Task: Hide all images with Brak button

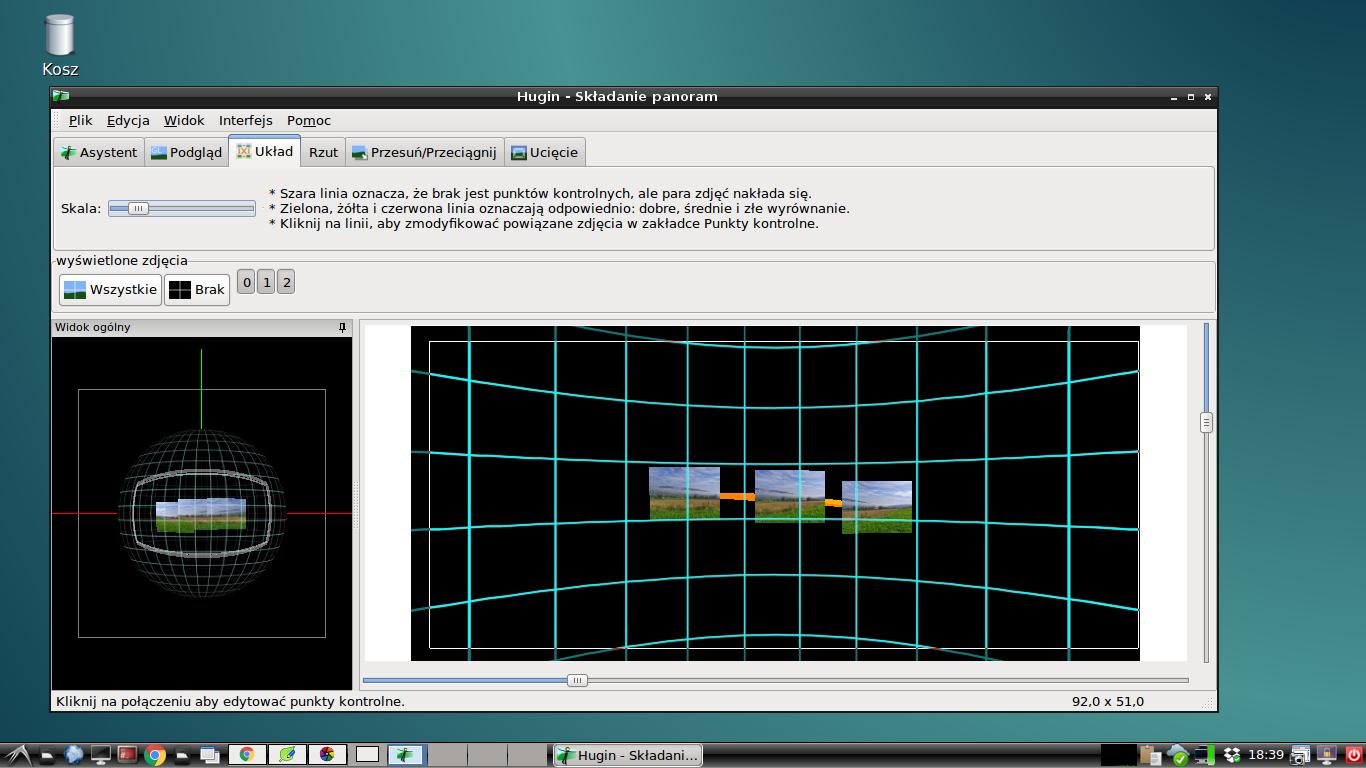Action: 197,290
